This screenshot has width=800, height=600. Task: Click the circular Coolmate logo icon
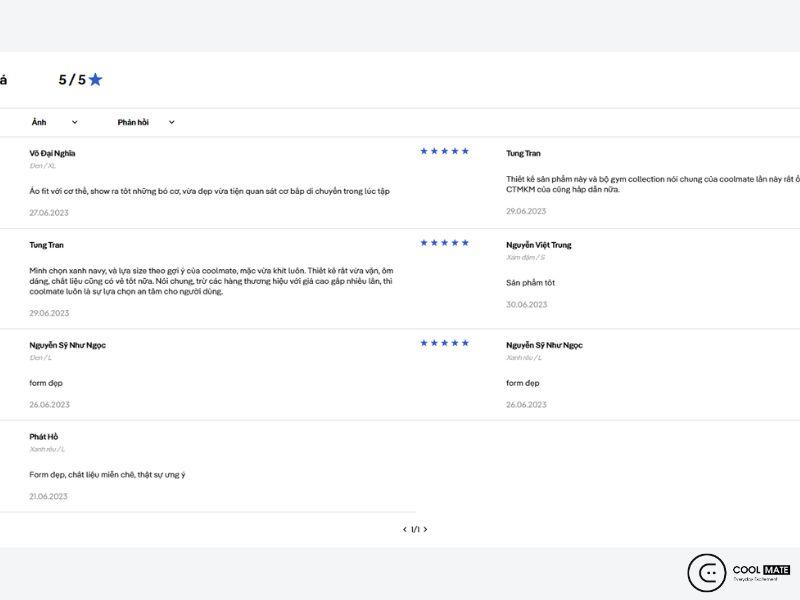(707, 573)
